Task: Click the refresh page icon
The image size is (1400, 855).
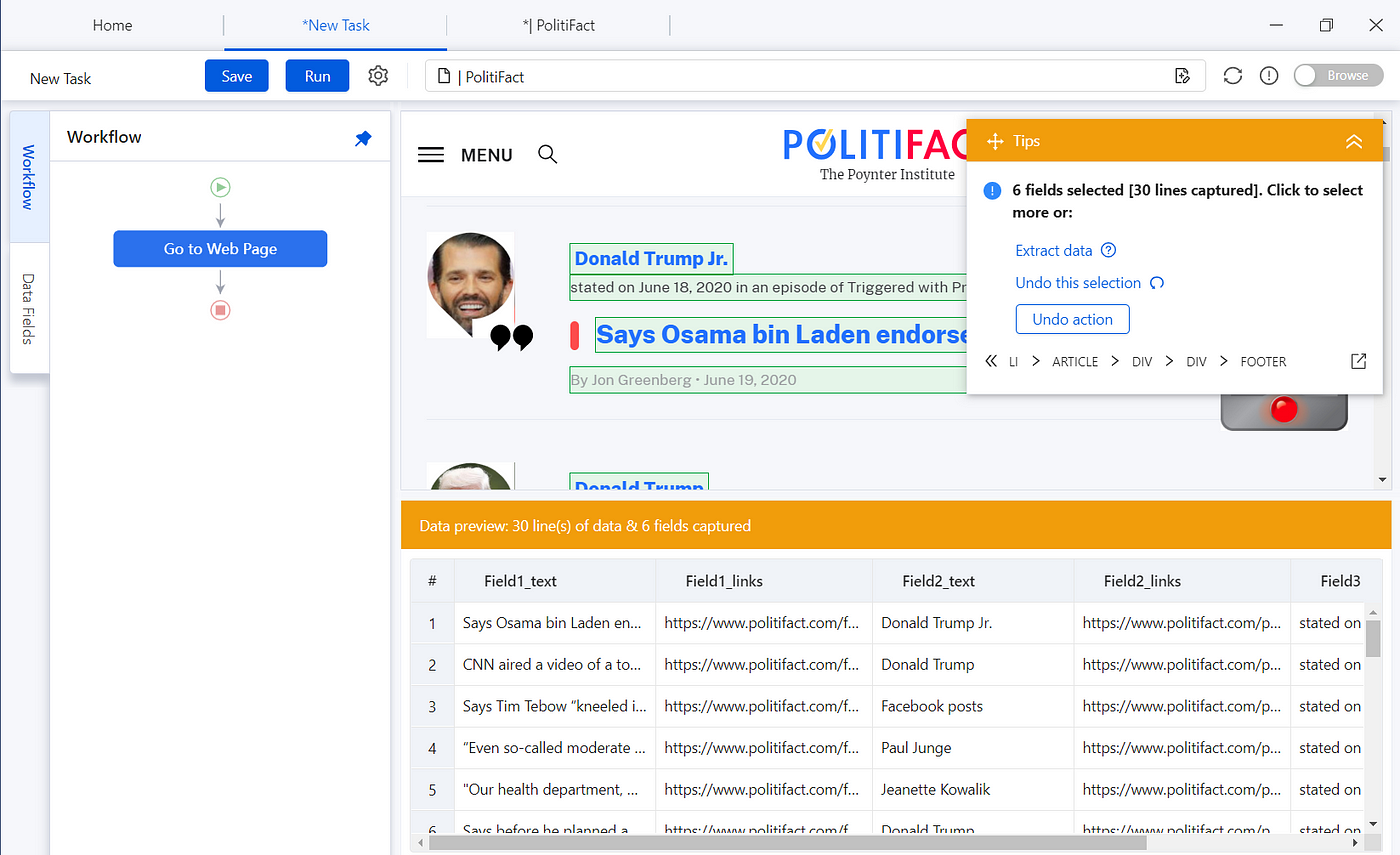Action: 1233,76
